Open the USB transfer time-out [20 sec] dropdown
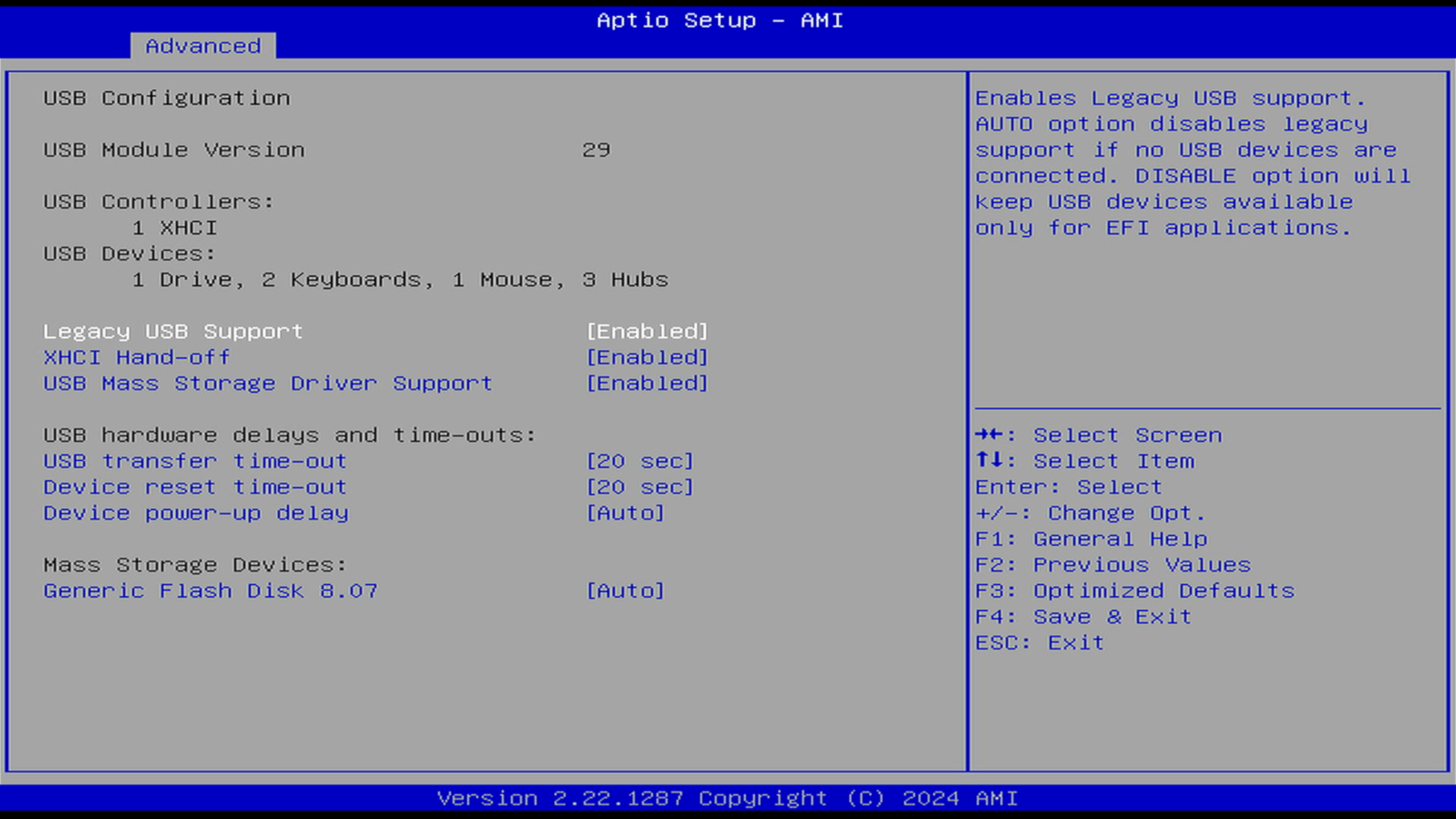This screenshot has height=819, width=1456. click(639, 461)
